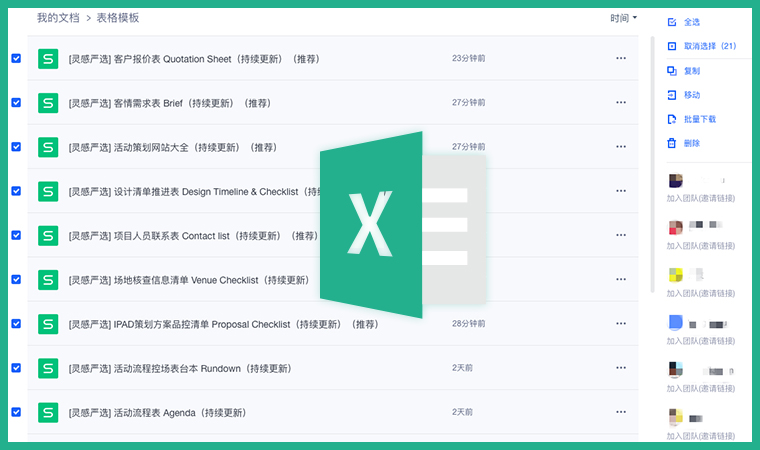Uncheck the Venue Checklist checkbox
Screen dimensions: 760x450
16,279
